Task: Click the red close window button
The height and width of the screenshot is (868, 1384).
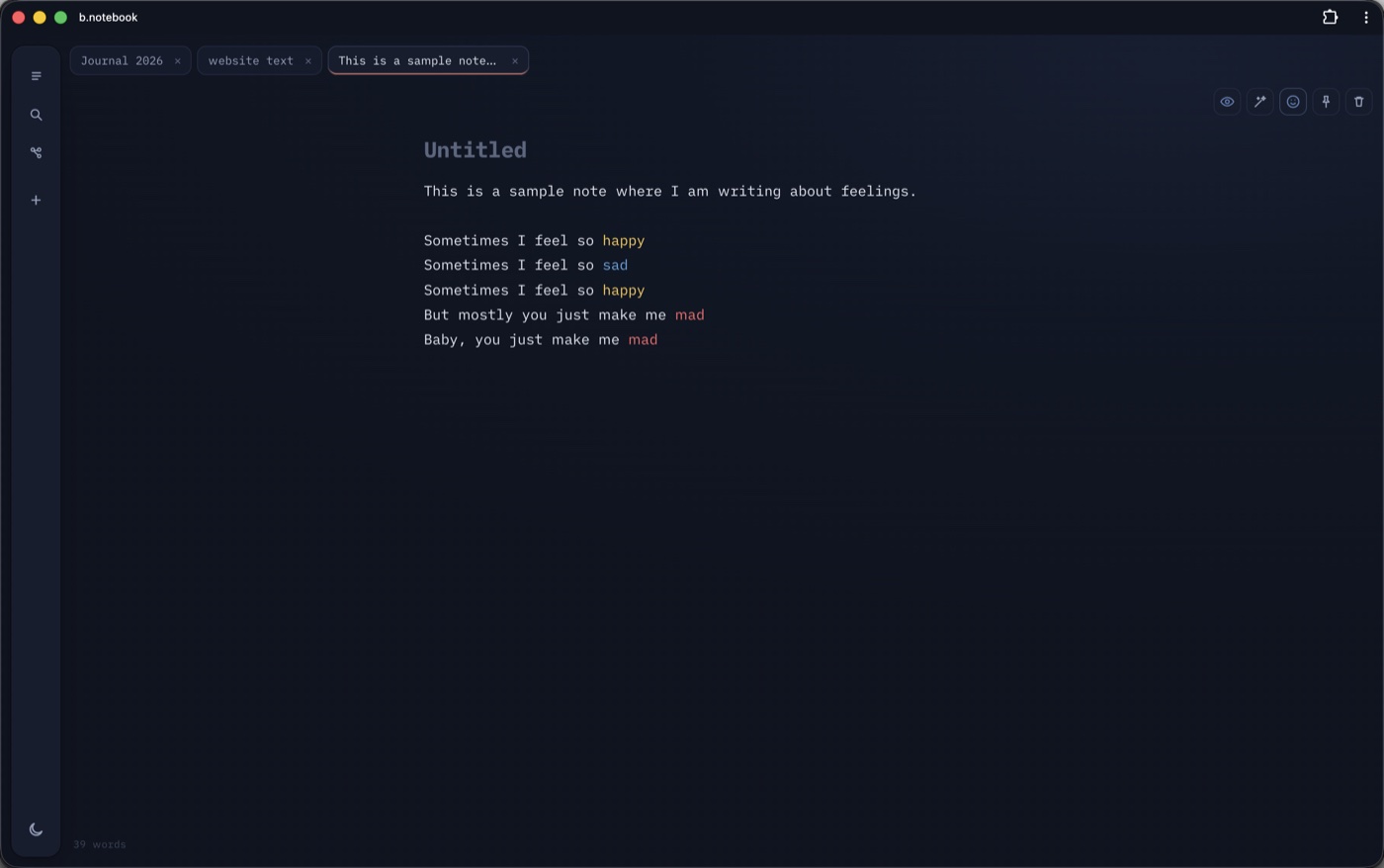Action: click(18, 17)
